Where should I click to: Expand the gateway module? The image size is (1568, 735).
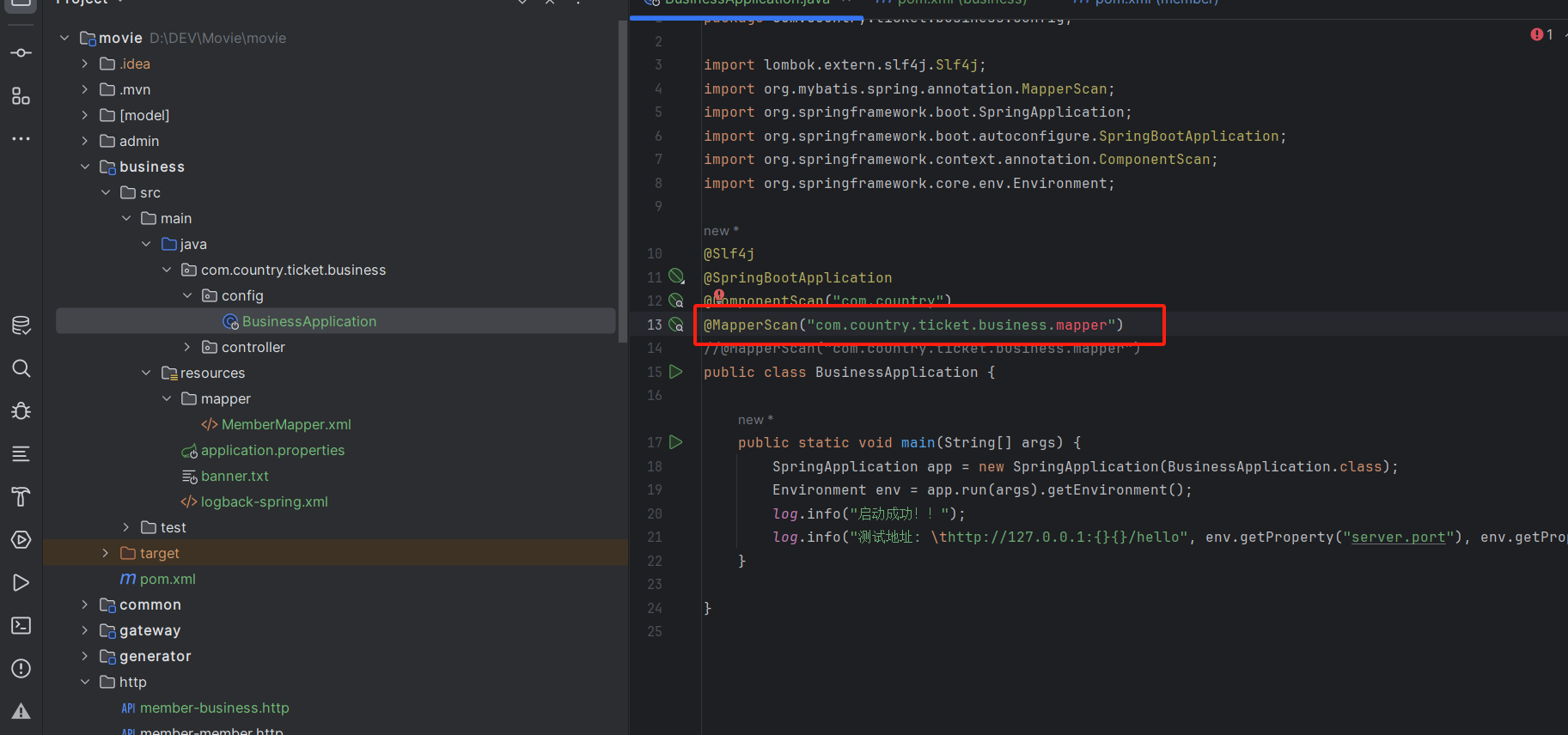(85, 630)
